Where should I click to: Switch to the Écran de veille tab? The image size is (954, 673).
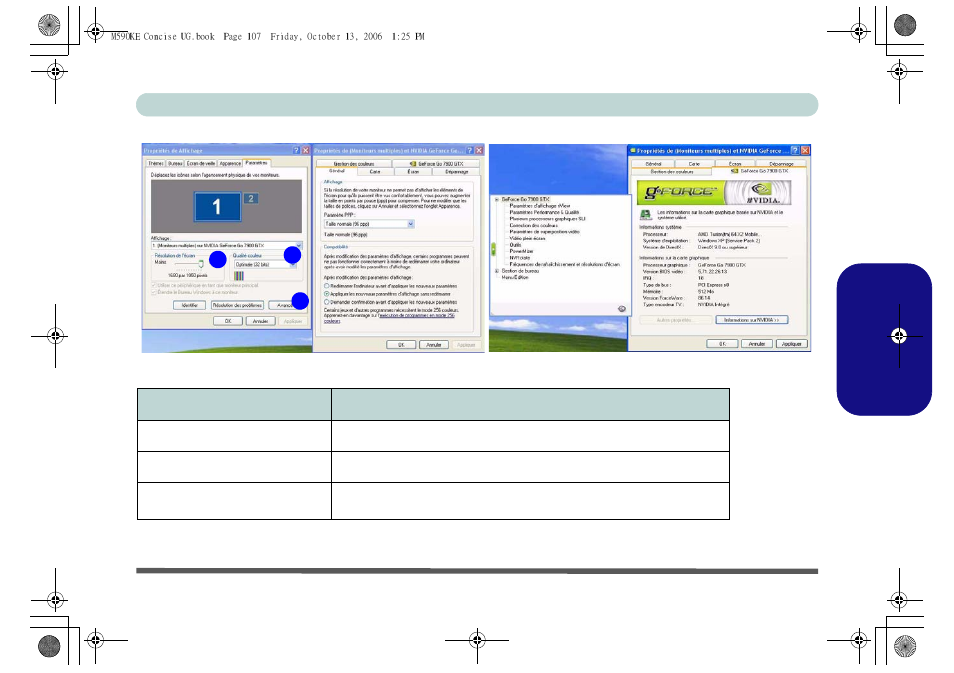click(201, 162)
